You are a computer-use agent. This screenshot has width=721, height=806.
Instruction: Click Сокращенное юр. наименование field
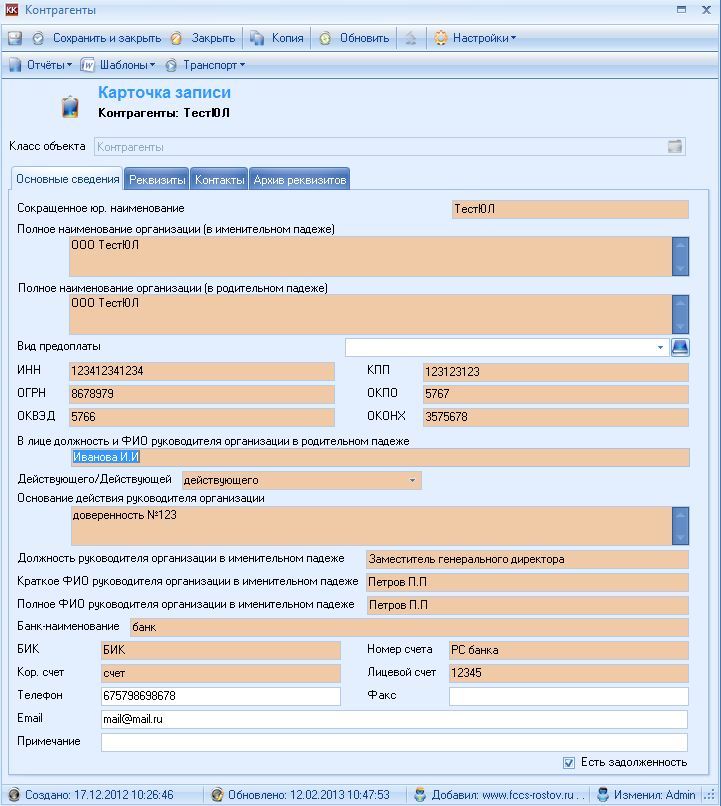click(570, 209)
